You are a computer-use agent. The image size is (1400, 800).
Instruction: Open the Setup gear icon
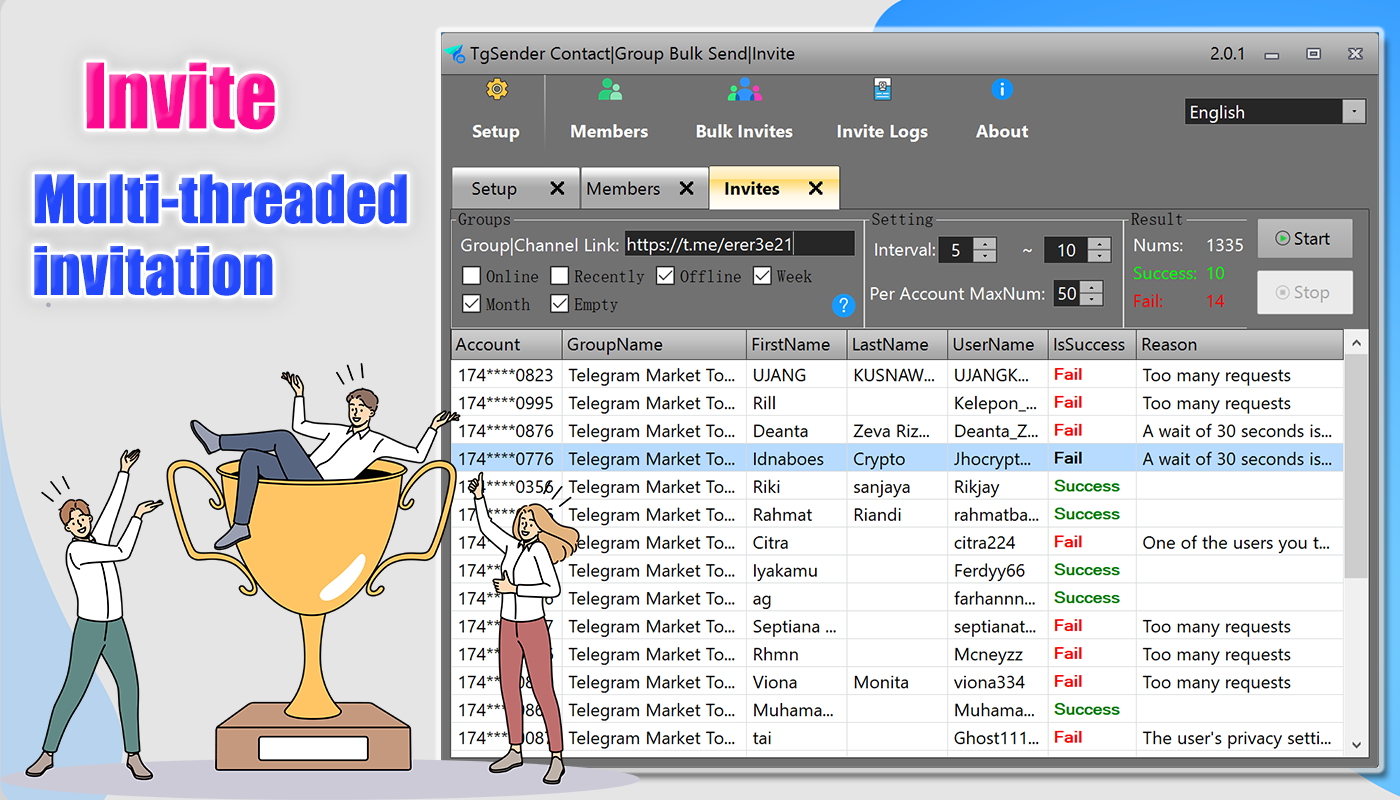tap(496, 90)
